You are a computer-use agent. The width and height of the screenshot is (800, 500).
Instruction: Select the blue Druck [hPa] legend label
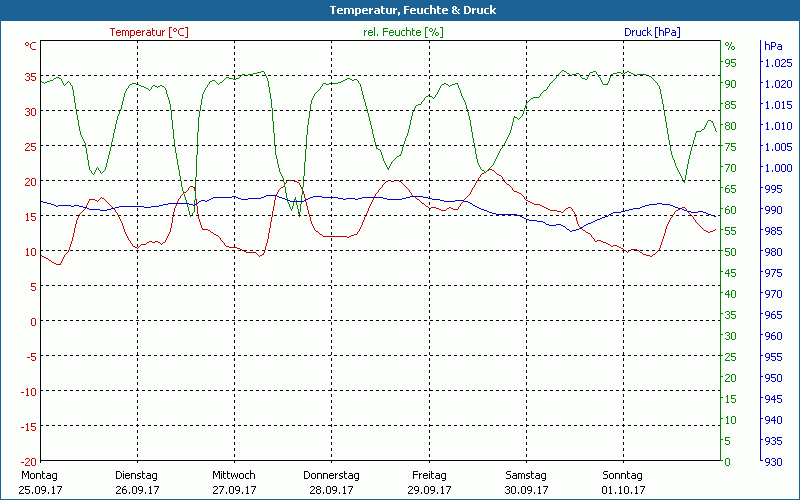[x=652, y=32]
